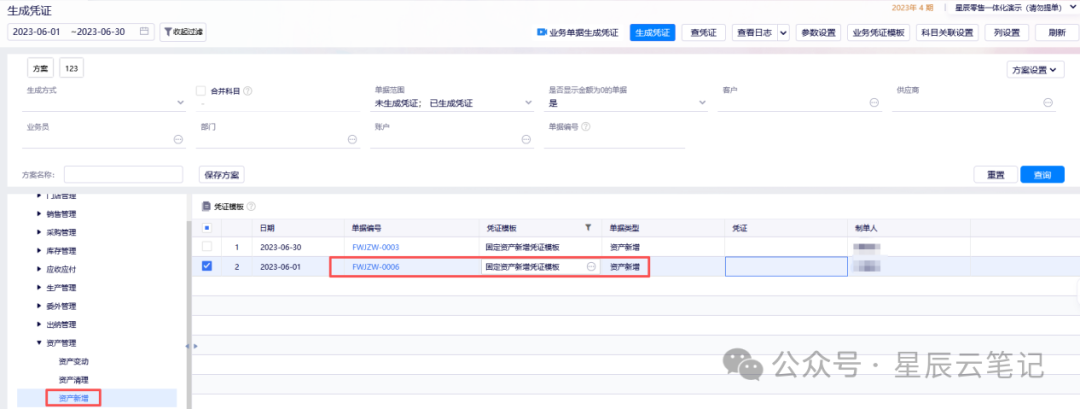The height and width of the screenshot is (409, 1080).
Task: Open 业务单据生成凭证 video tutorial link
Action: 578,32
